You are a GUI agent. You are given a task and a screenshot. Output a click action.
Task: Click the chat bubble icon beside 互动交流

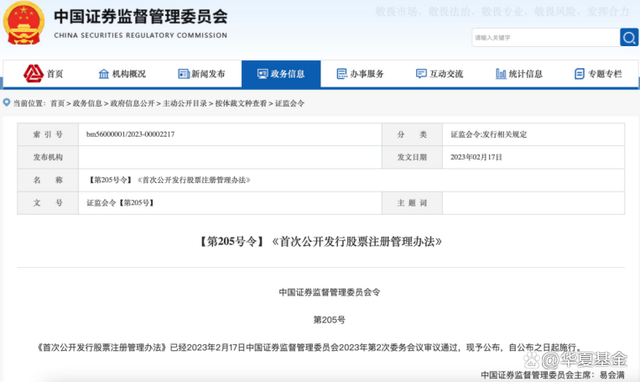coord(421,74)
